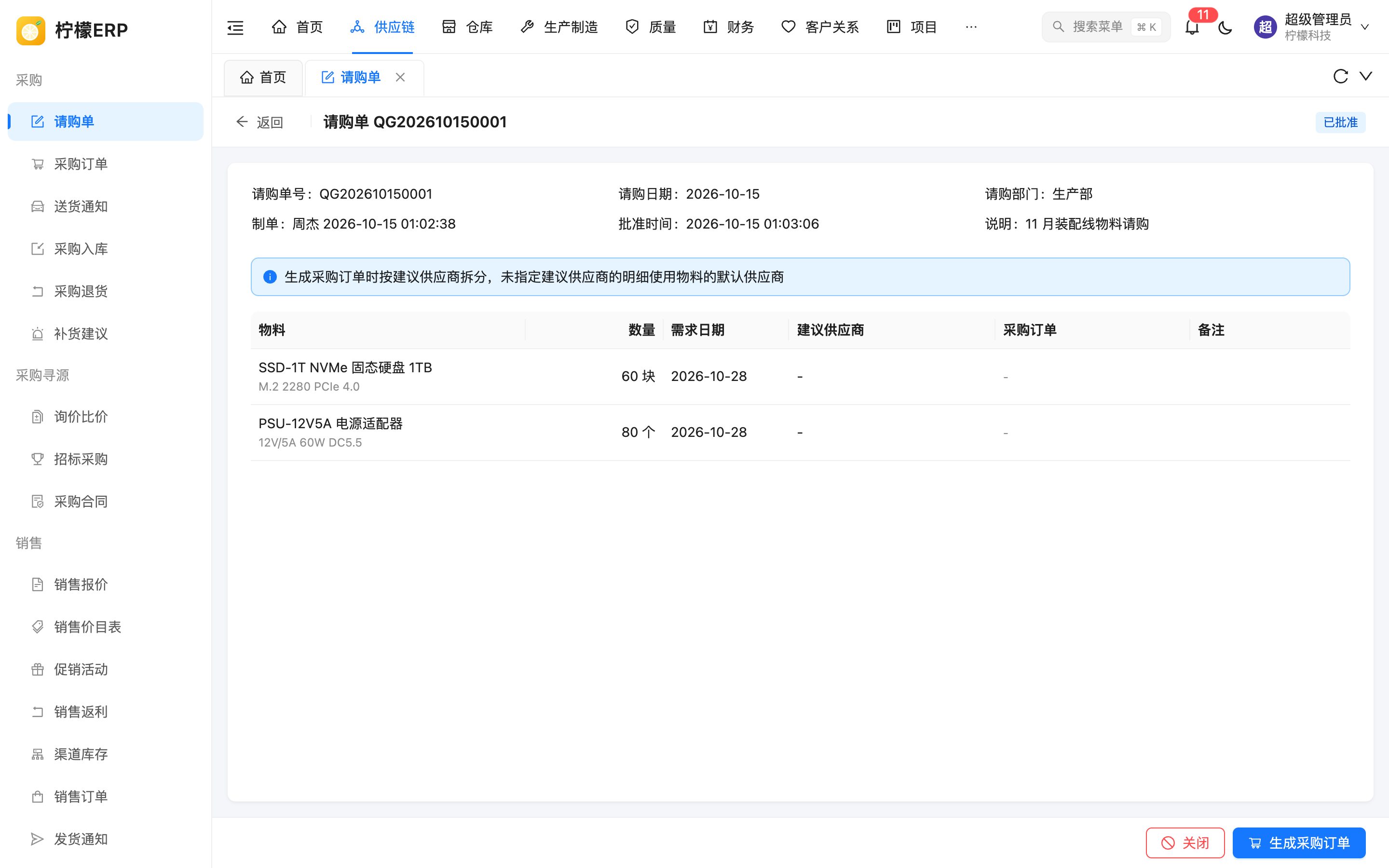Open the 财务 top menu

pyautogui.click(x=728, y=27)
